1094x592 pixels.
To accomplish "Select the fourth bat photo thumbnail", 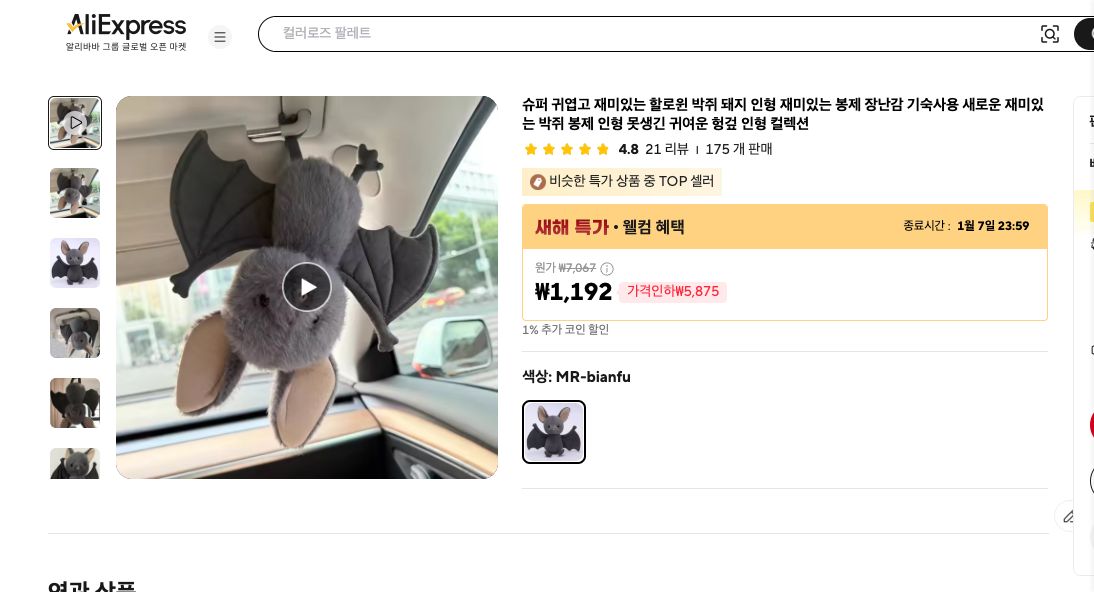I will (75, 333).
